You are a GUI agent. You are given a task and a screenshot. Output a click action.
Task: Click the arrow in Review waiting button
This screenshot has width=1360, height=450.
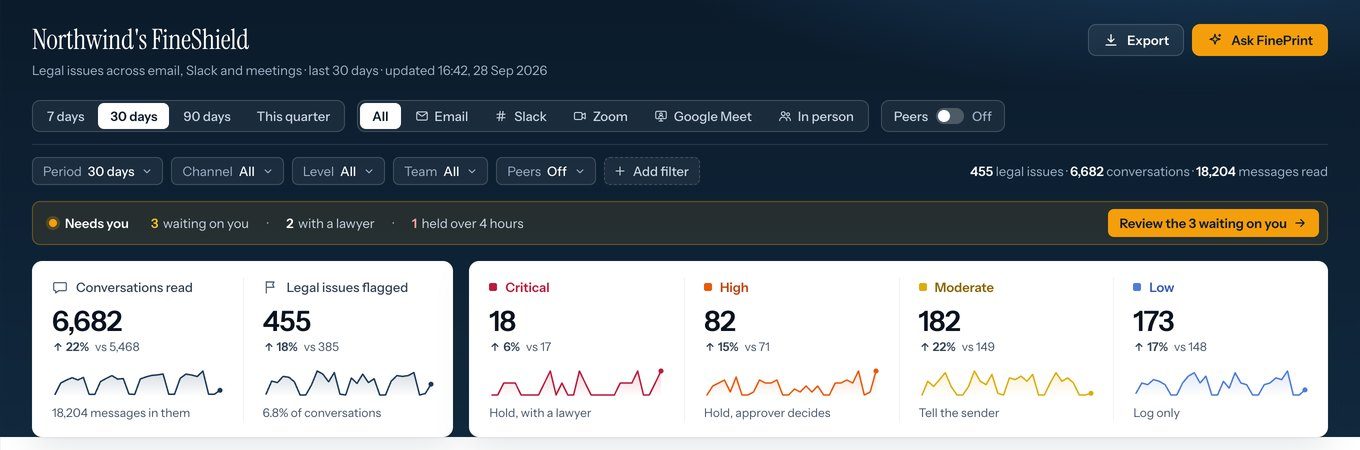coord(1300,223)
